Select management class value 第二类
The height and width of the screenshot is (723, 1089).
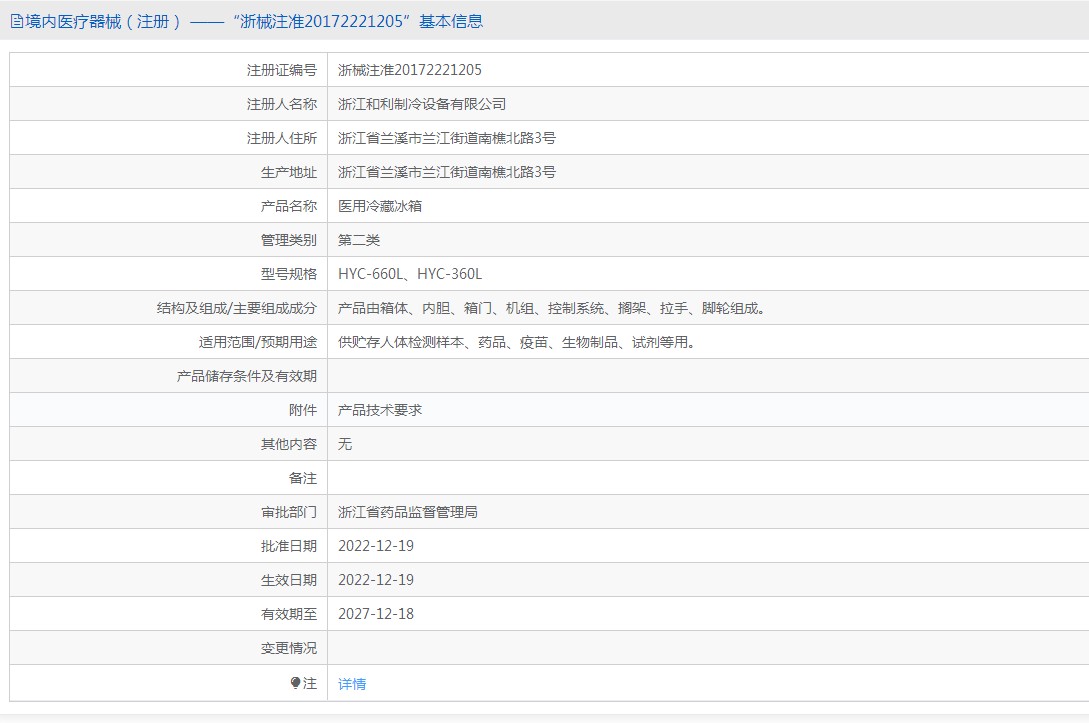point(359,240)
